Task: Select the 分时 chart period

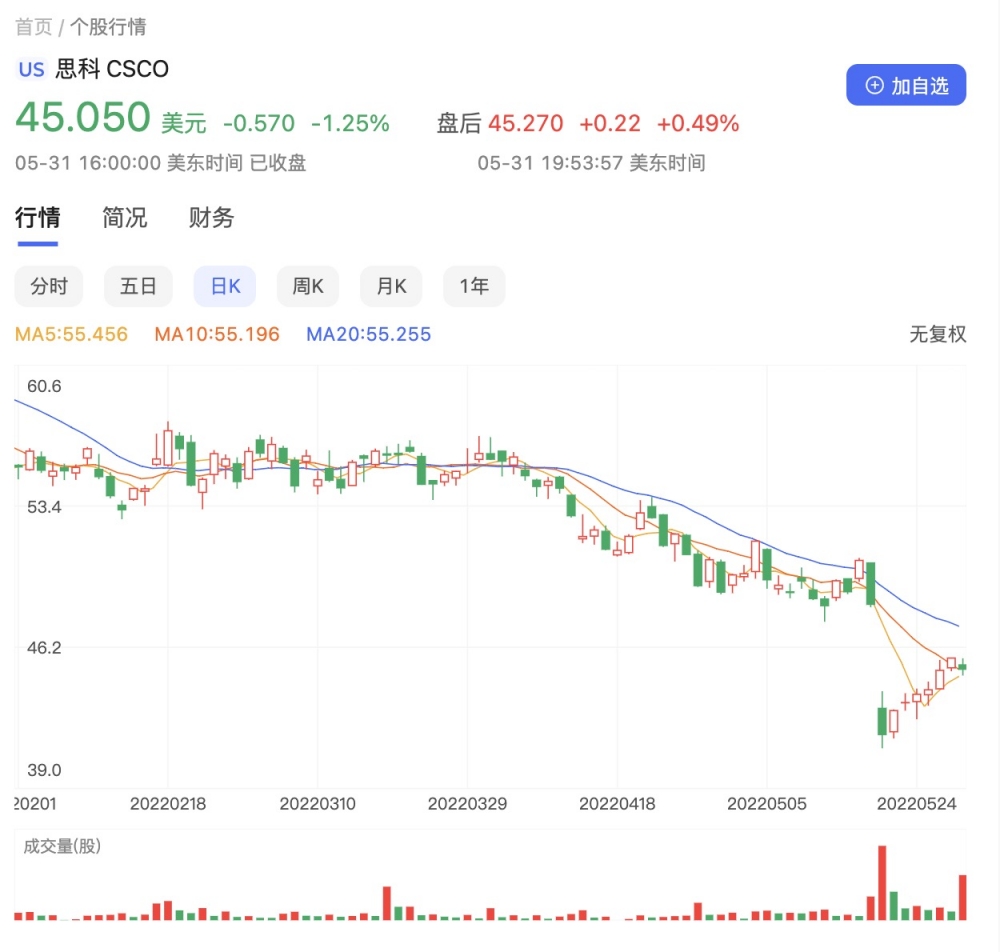Action: click(49, 286)
